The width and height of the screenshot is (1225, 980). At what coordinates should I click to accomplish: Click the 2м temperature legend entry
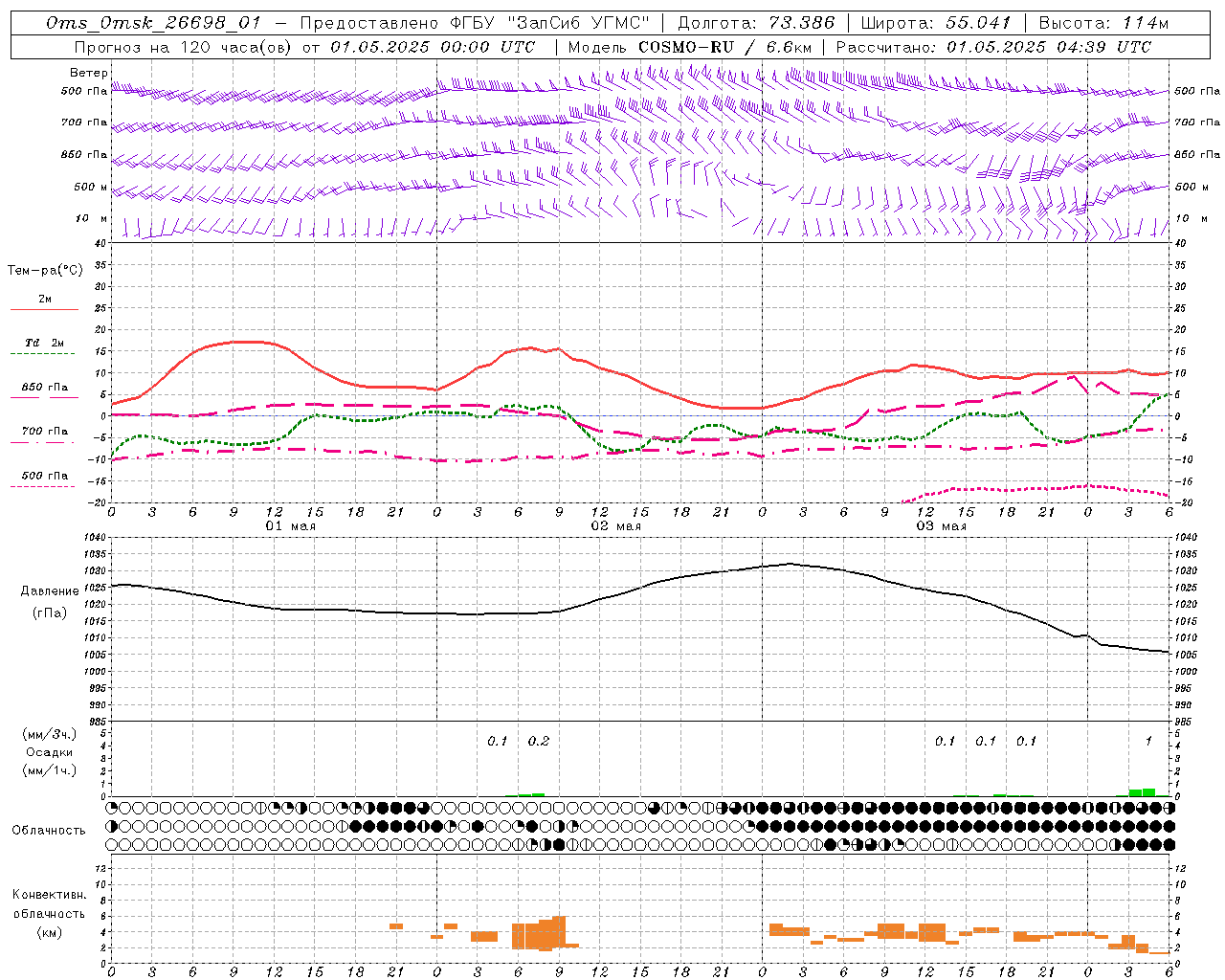click(45, 299)
